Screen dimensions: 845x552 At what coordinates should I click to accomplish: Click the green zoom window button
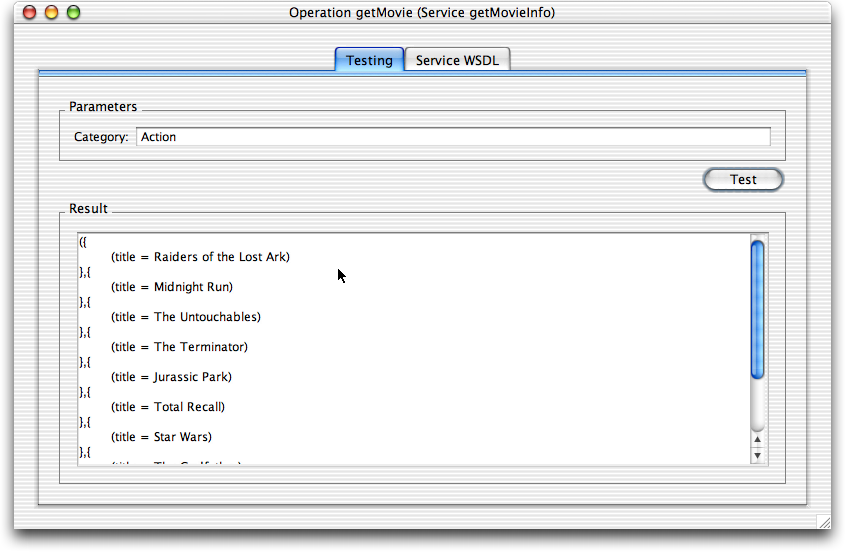pyautogui.click(x=74, y=12)
